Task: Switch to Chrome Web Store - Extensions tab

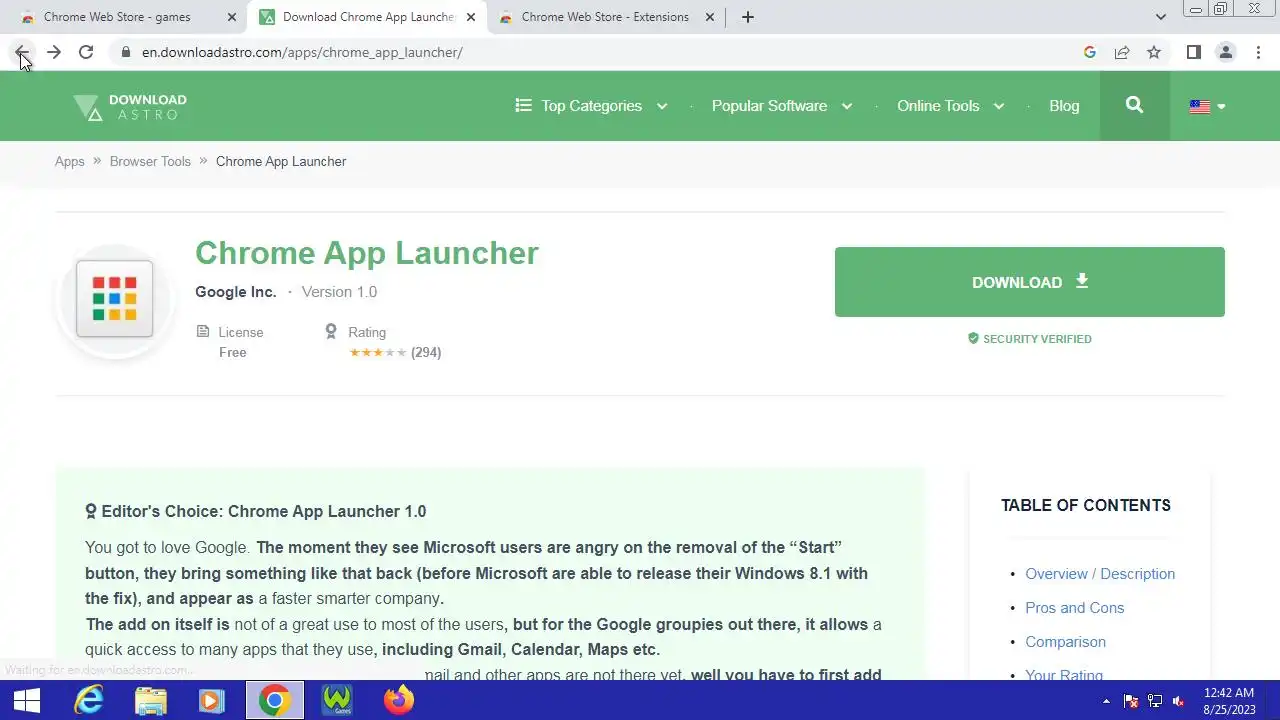Action: pos(605,17)
